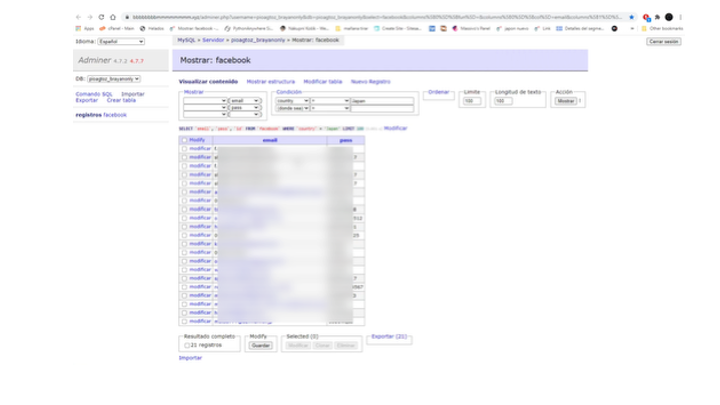This screenshot has width=720, height=405.
Task: Open the red extension icon beside the star
Action: pyautogui.click(x=646, y=17)
